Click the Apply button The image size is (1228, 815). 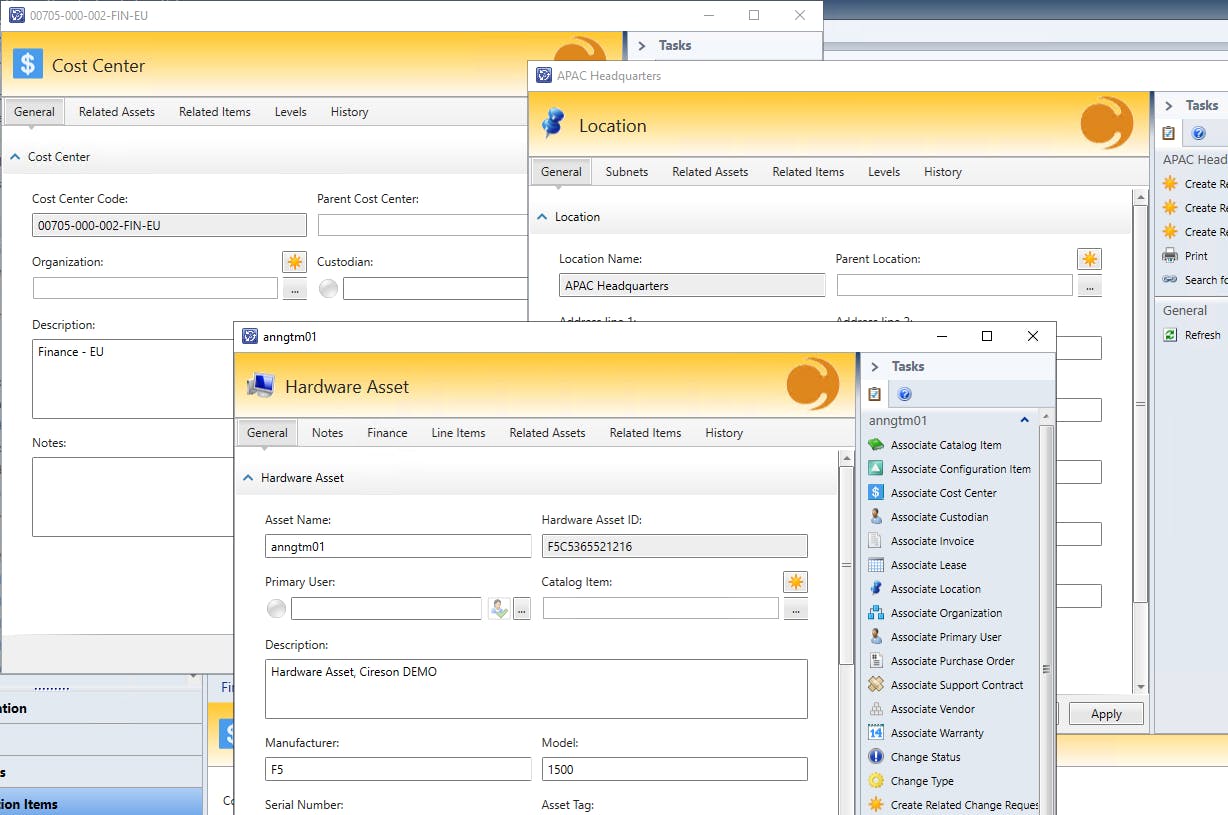[1106, 714]
